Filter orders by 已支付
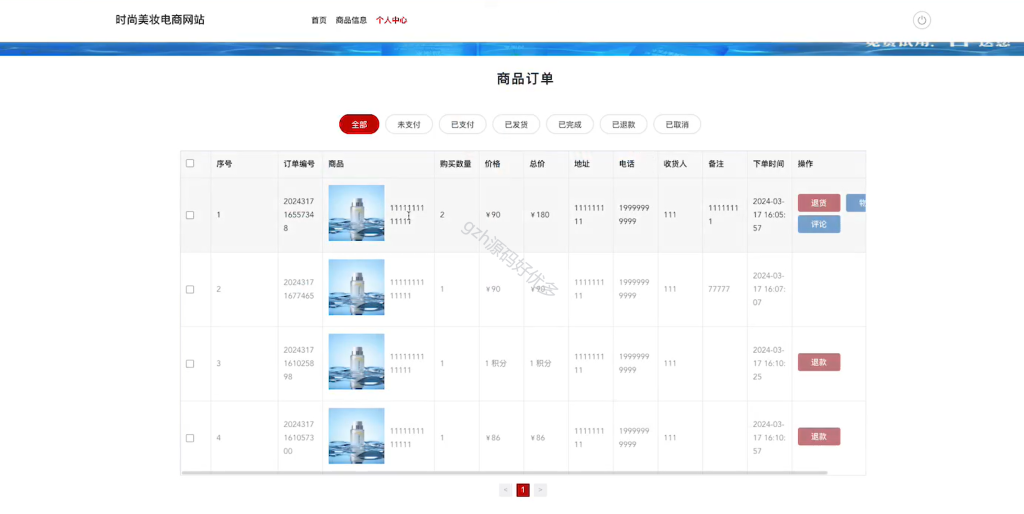The height and width of the screenshot is (514, 1024). pos(462,124)
